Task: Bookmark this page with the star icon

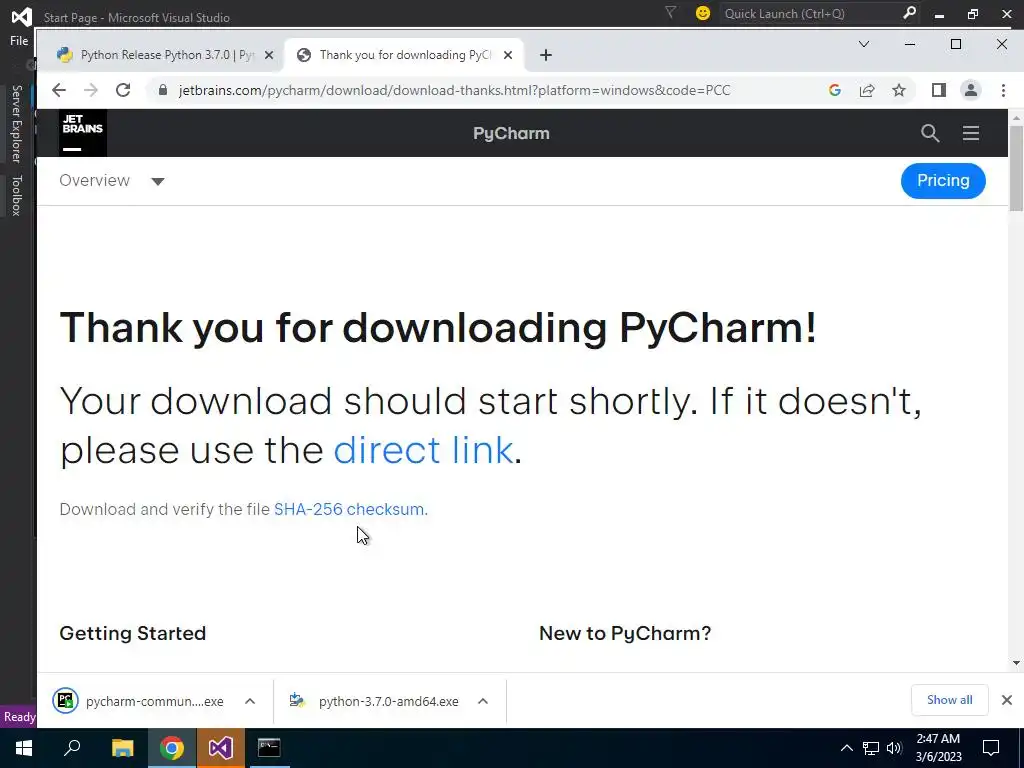Action: [899, 90]
